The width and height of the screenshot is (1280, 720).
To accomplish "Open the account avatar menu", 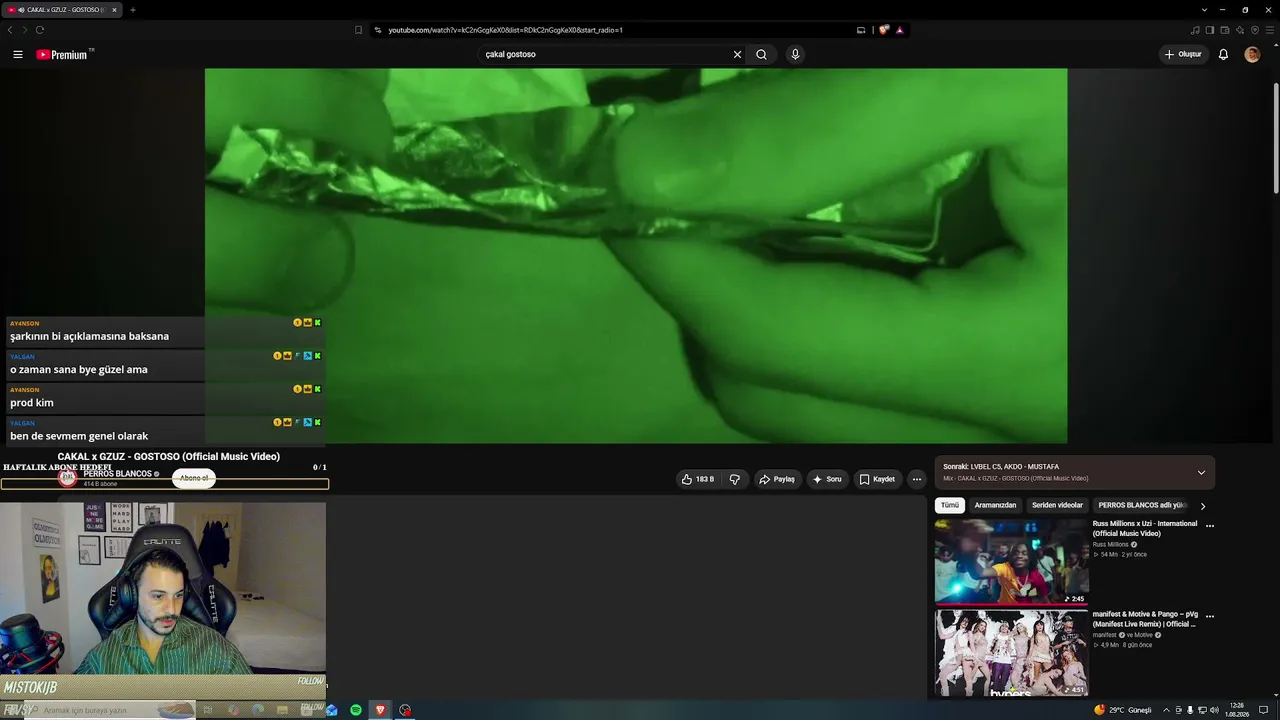I will [x=1252, y=55].
